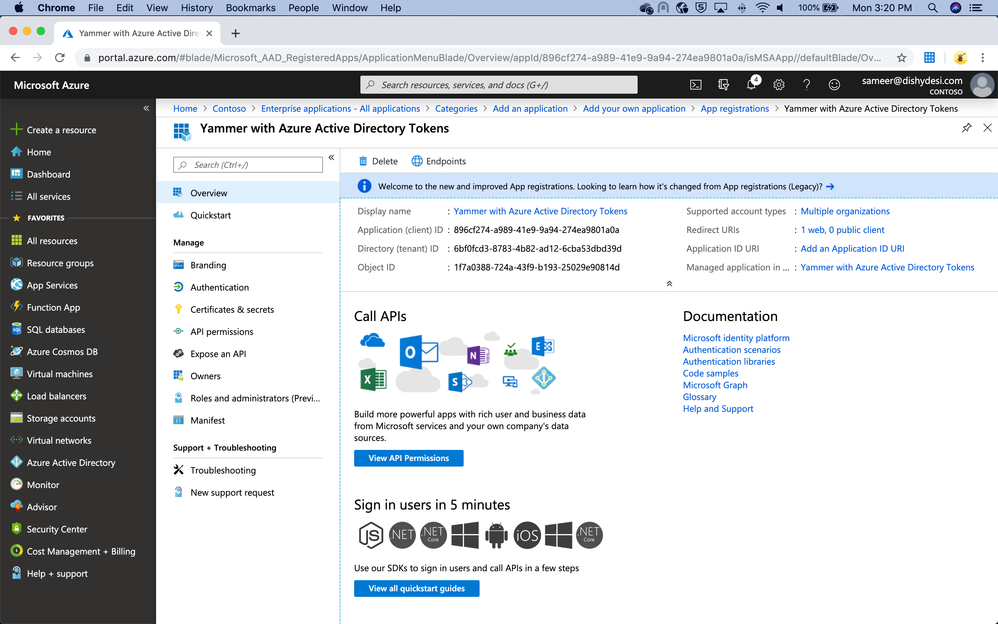Go to Contoso breadcrumb

(x=229, y=109)
